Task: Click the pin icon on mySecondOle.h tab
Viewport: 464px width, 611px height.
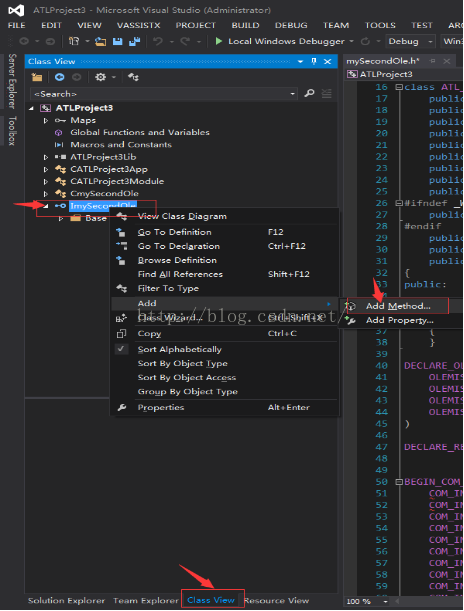Action: point(432,61)
